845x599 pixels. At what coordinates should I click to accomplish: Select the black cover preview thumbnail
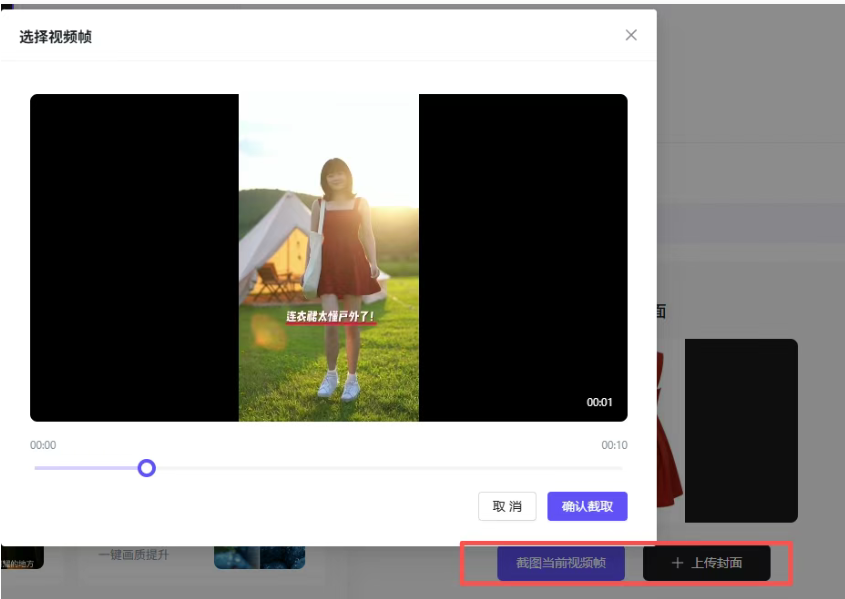[x=741, y=430]
